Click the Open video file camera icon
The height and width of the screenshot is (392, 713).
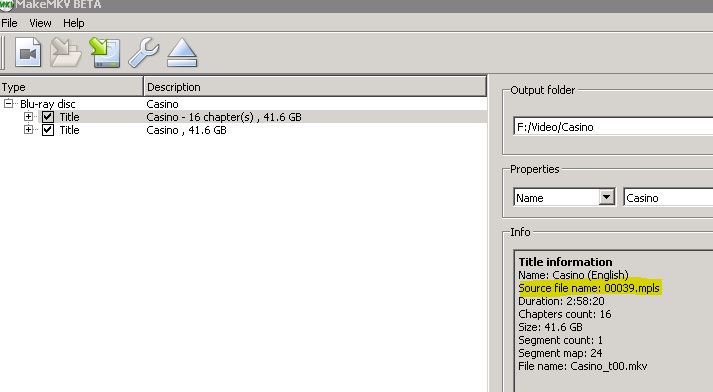coord(28,53)
